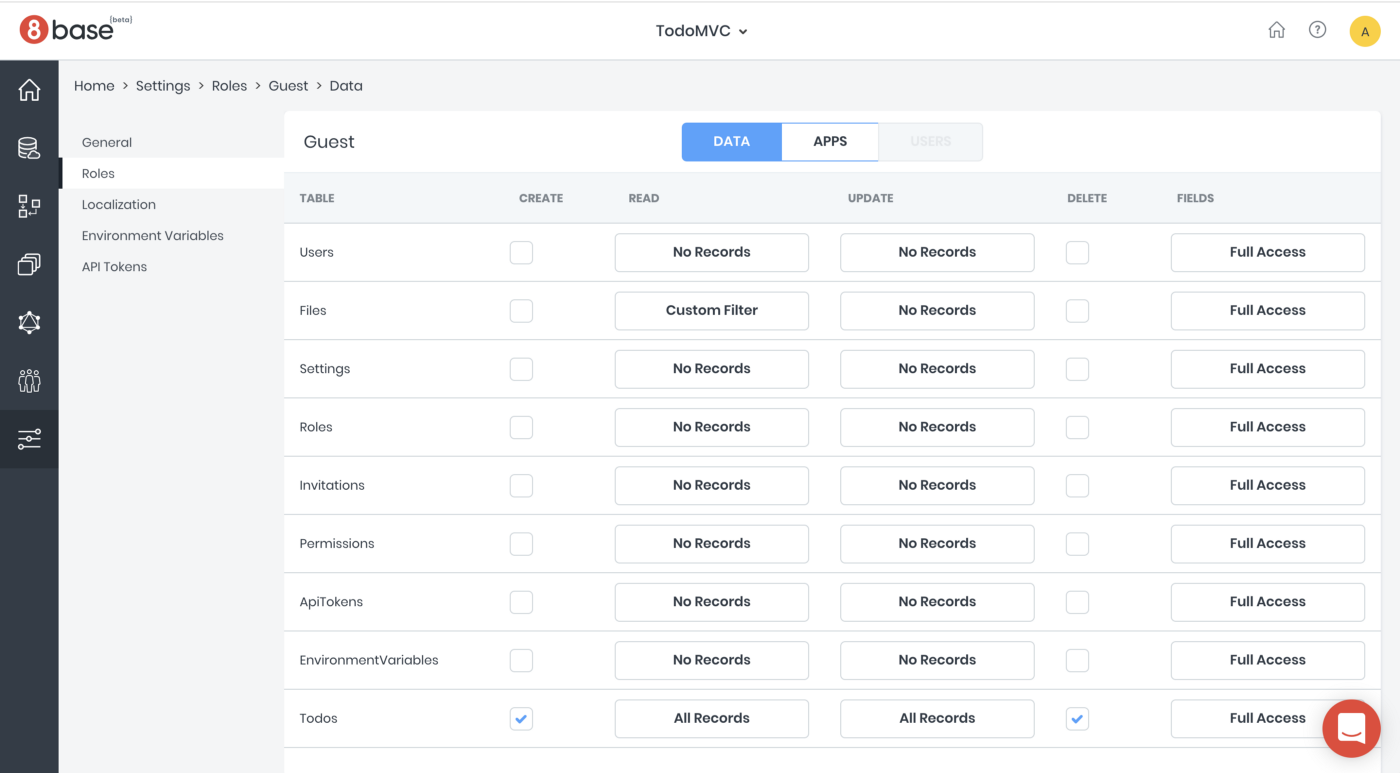Select the Localization menu item

click(118, 204)
